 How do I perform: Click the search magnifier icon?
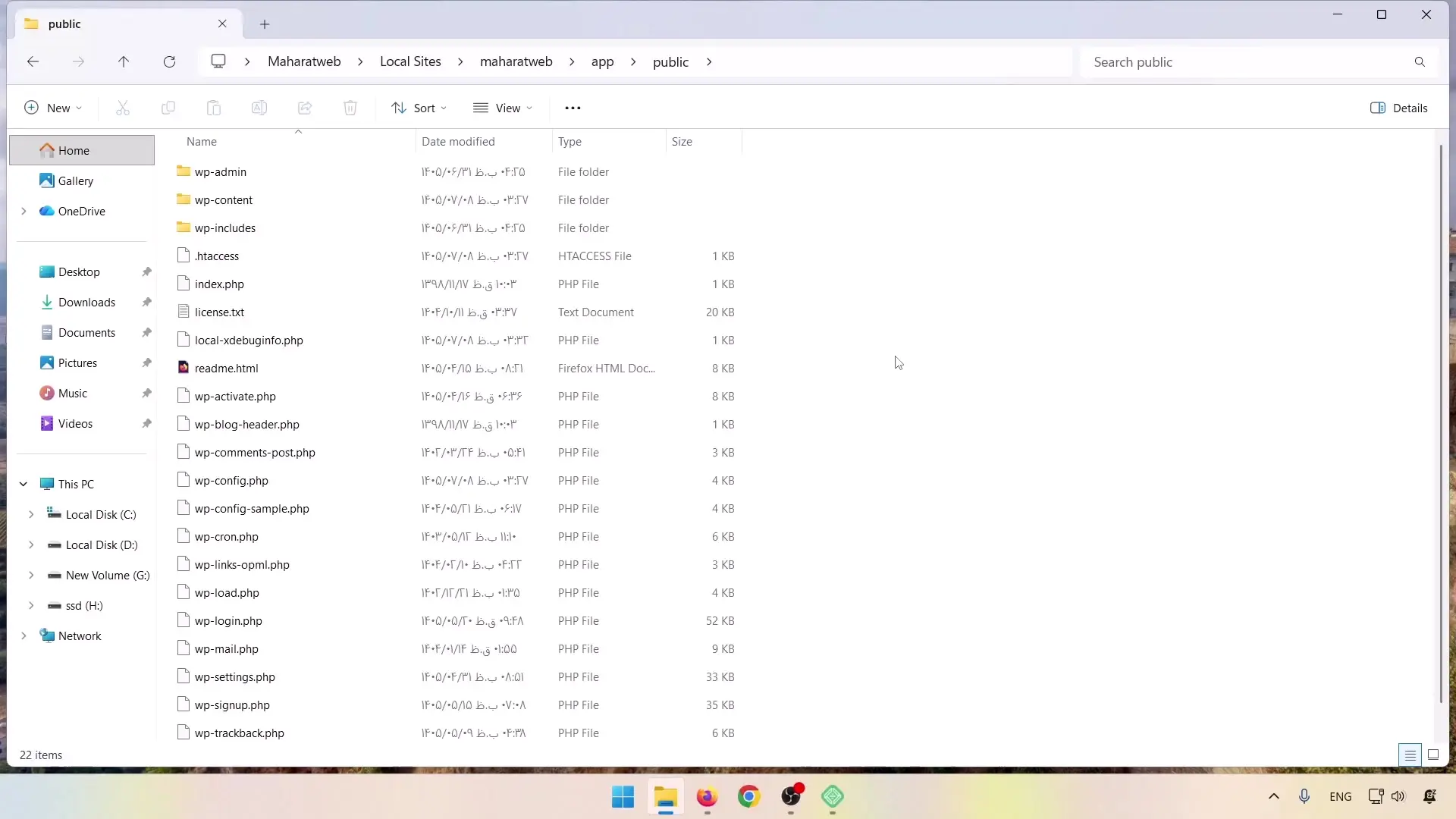pyautogui.click(x=1420, y=61)
